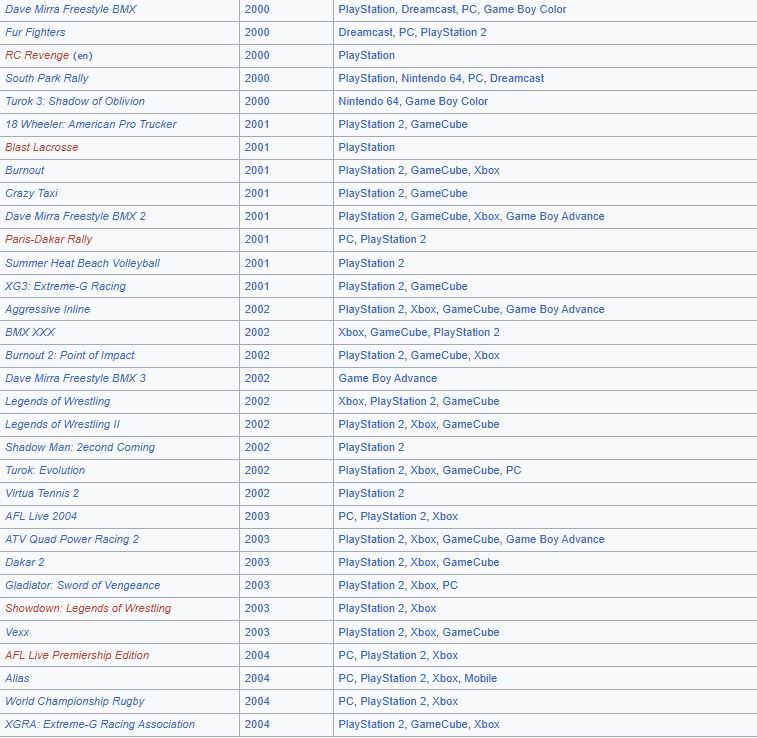Click Xbox in the AFL Live 2004 row

pos(445,516)
